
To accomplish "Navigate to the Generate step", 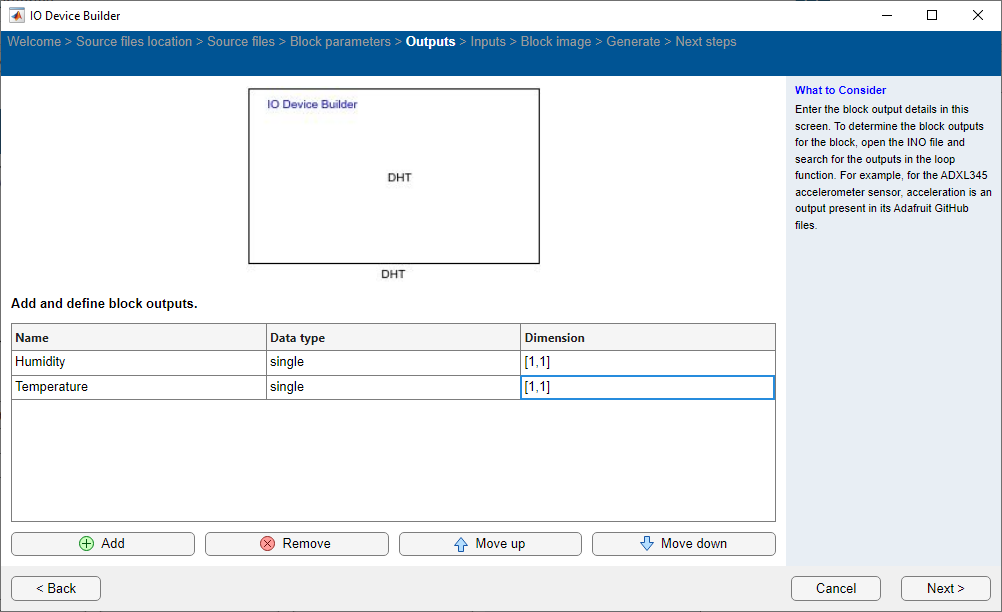I will click(633, 41).
